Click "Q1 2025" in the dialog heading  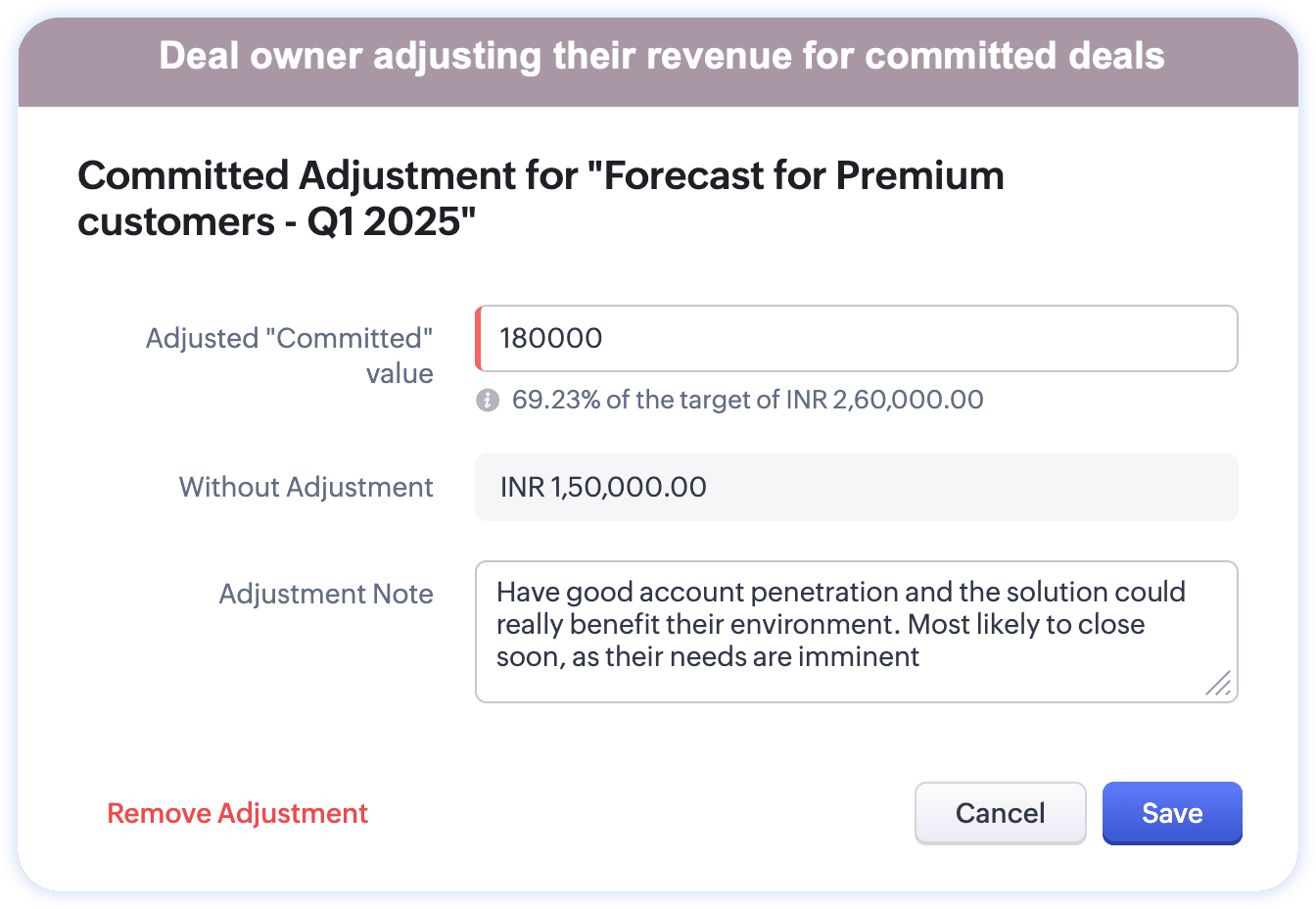click(x=390, y=222)
